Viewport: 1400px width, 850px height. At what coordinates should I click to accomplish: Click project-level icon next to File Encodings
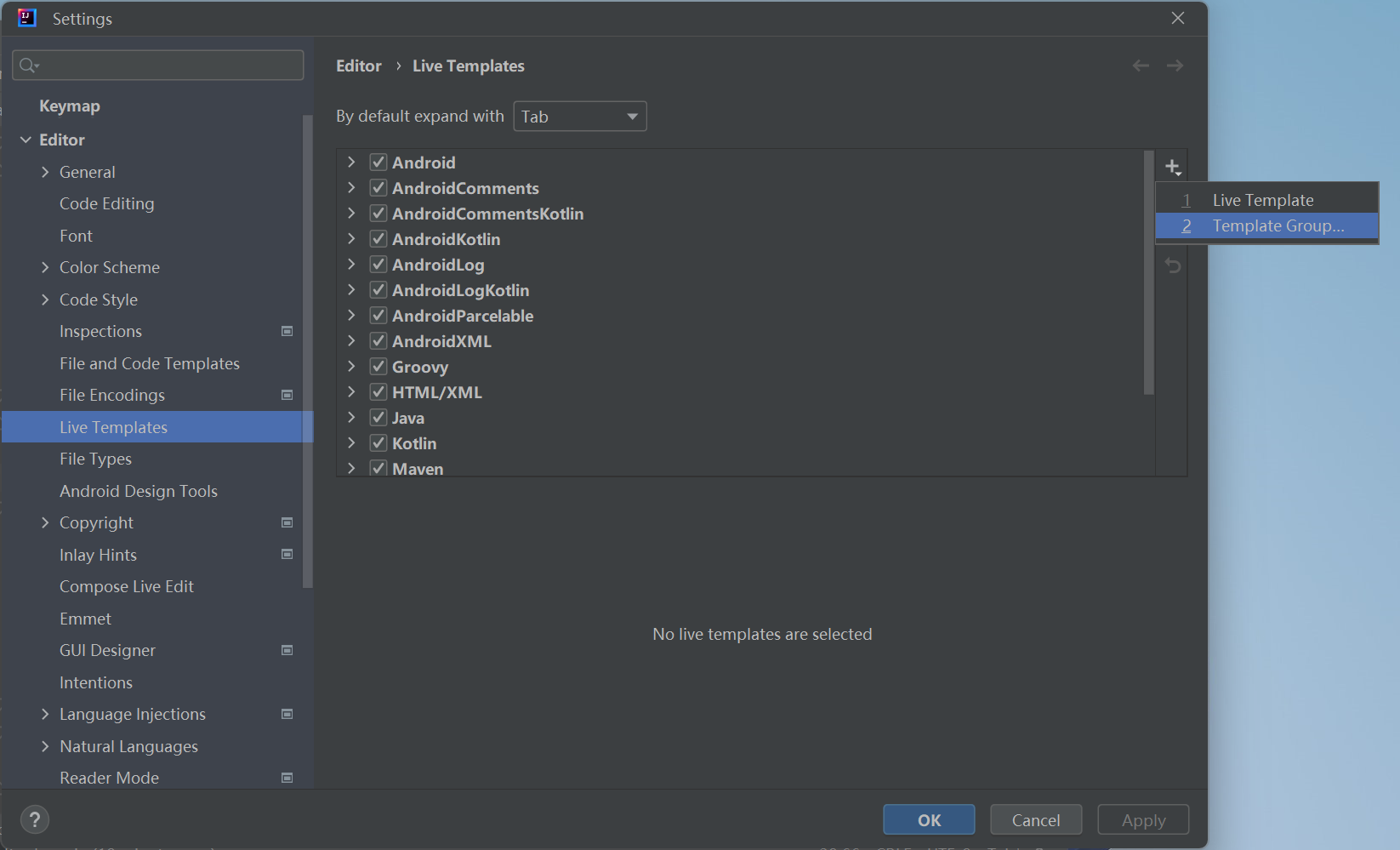coord(287,395)
